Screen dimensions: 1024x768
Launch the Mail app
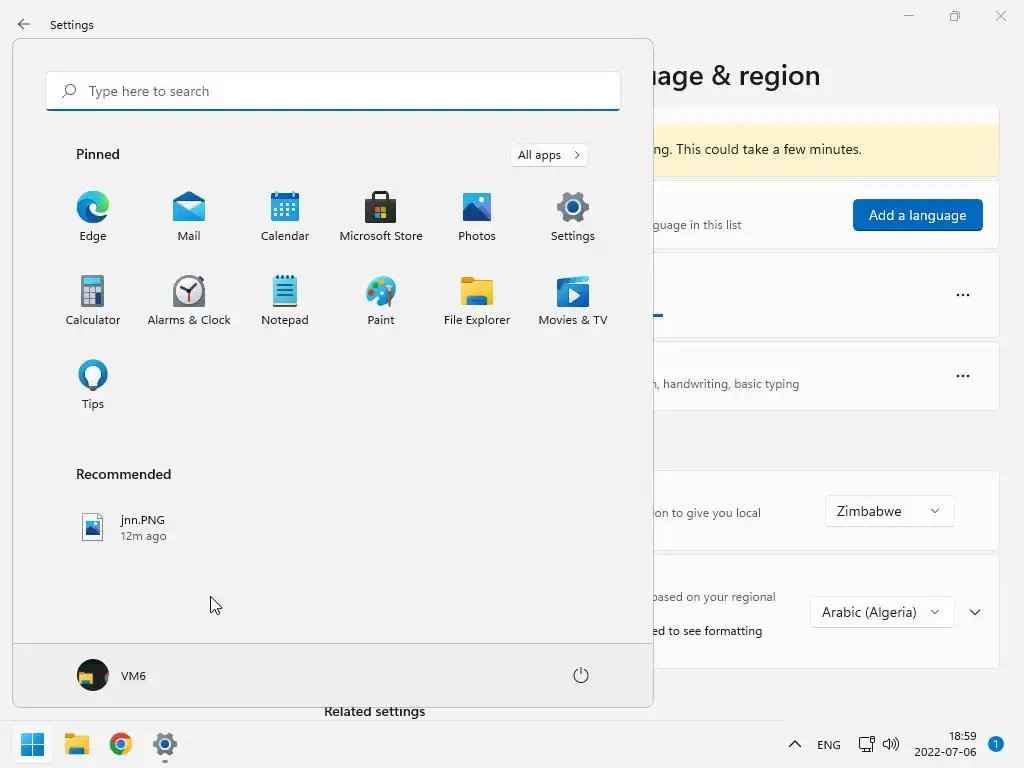click(189, 216)
